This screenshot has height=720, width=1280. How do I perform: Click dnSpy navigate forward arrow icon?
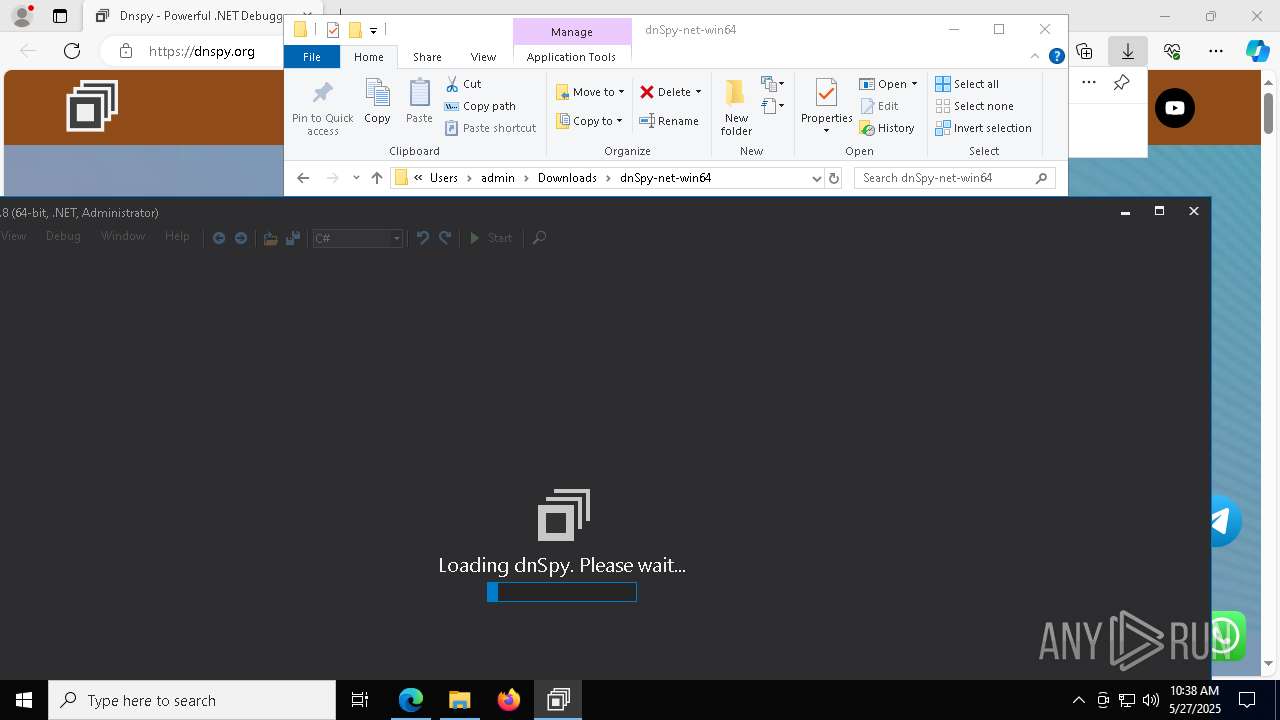pyautogui.click(x=241, y=238)
